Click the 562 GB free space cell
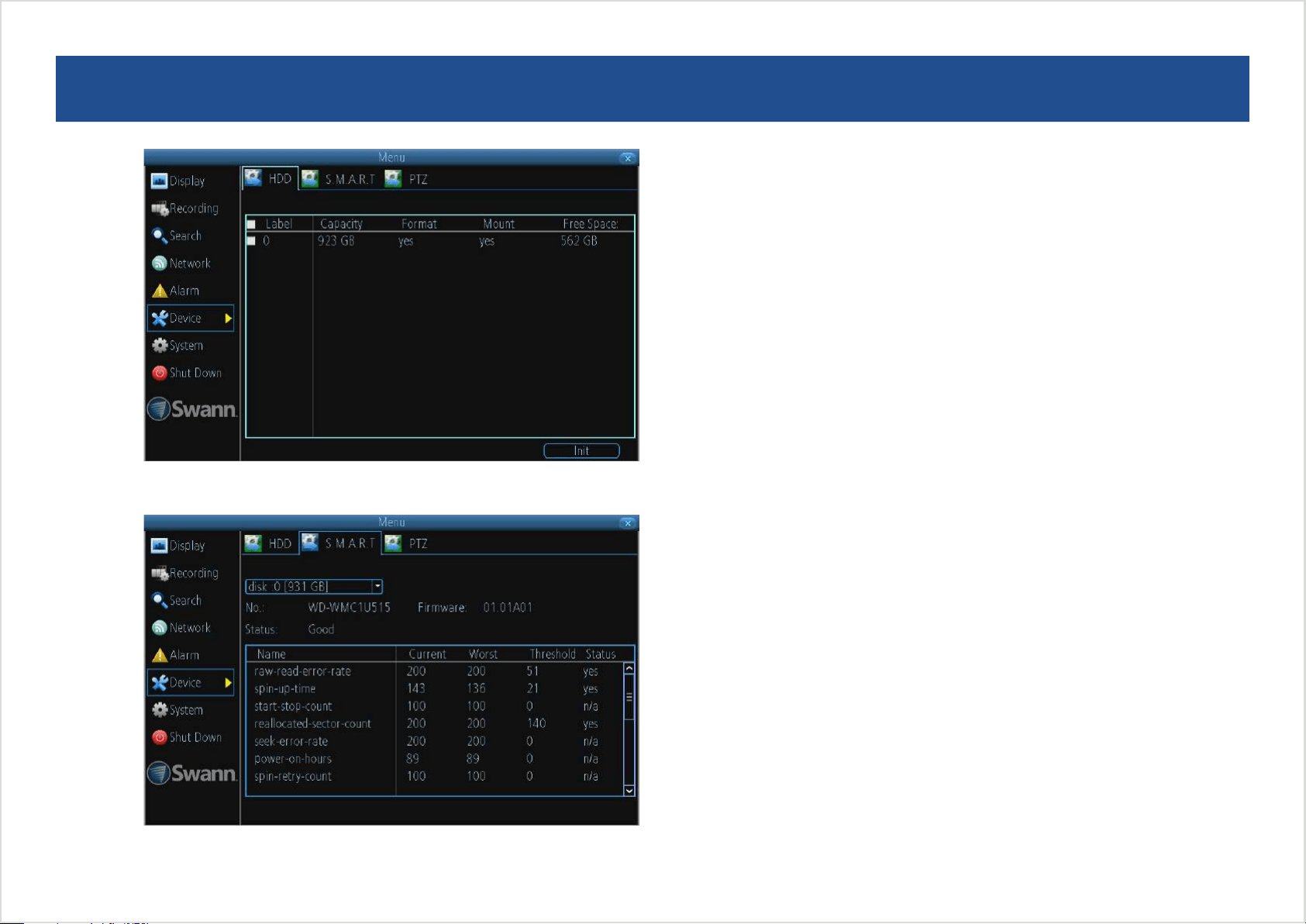This screenshot has width=1306, height=924. click(x=579, y=241)
